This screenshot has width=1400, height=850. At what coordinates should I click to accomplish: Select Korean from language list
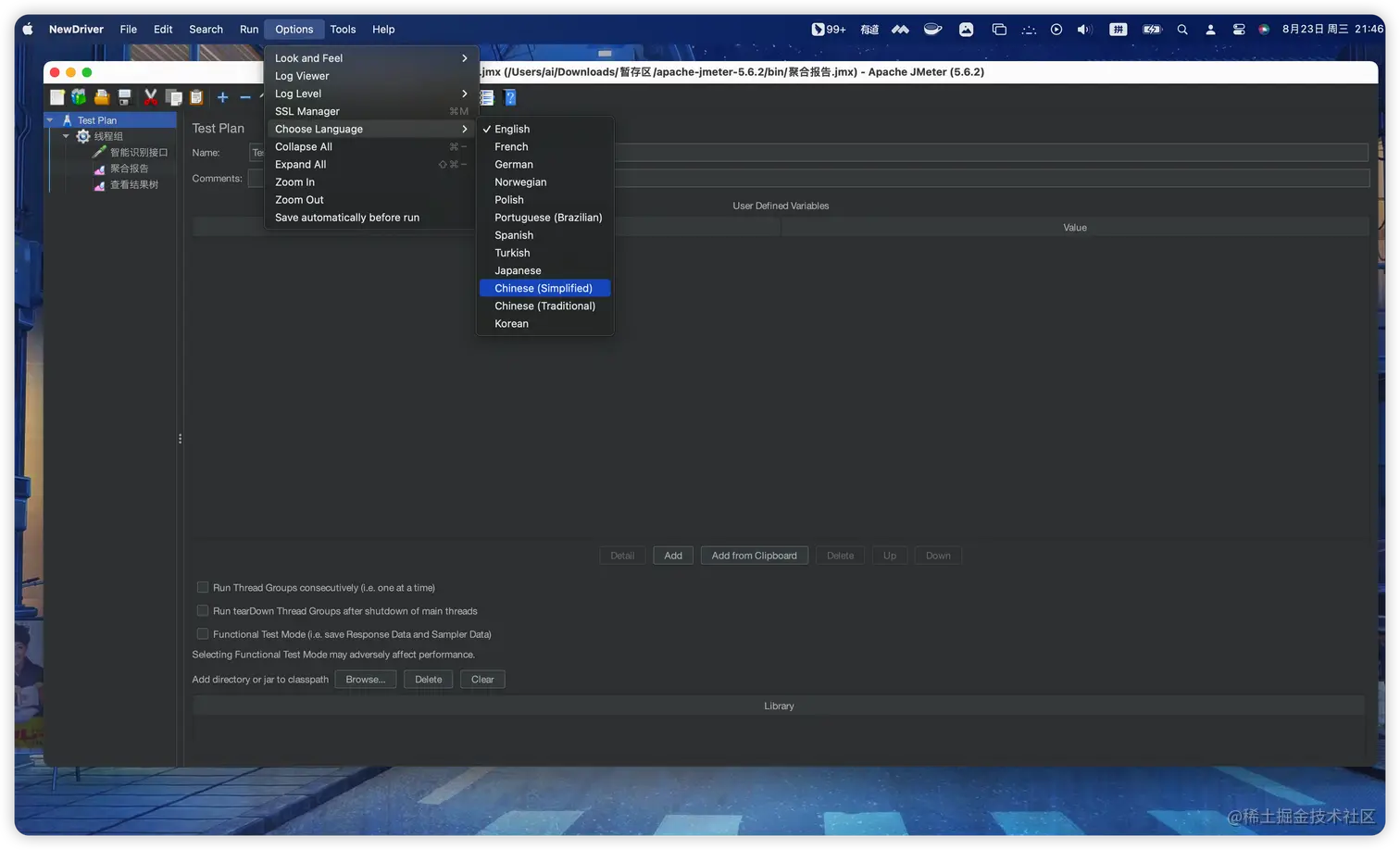click(x=544, y=324)
